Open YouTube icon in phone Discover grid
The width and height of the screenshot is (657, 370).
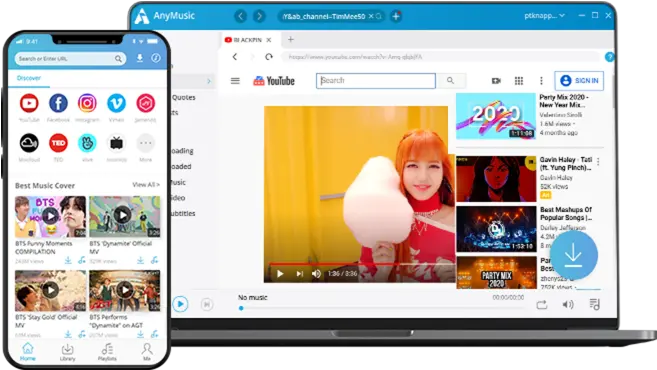pyautogui.click(x=29, y=103)
